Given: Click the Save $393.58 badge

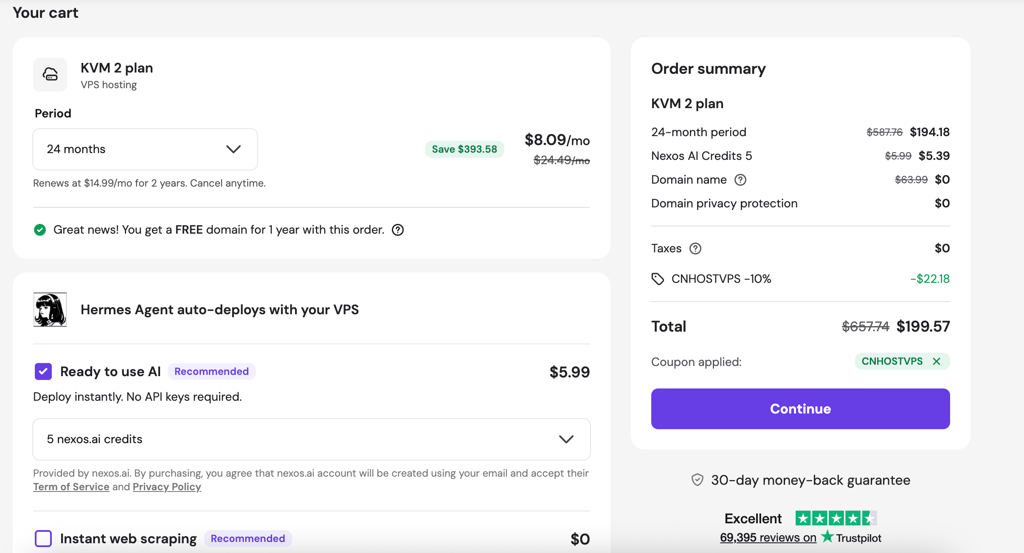Looking at the screenshot, I should 464,149.
